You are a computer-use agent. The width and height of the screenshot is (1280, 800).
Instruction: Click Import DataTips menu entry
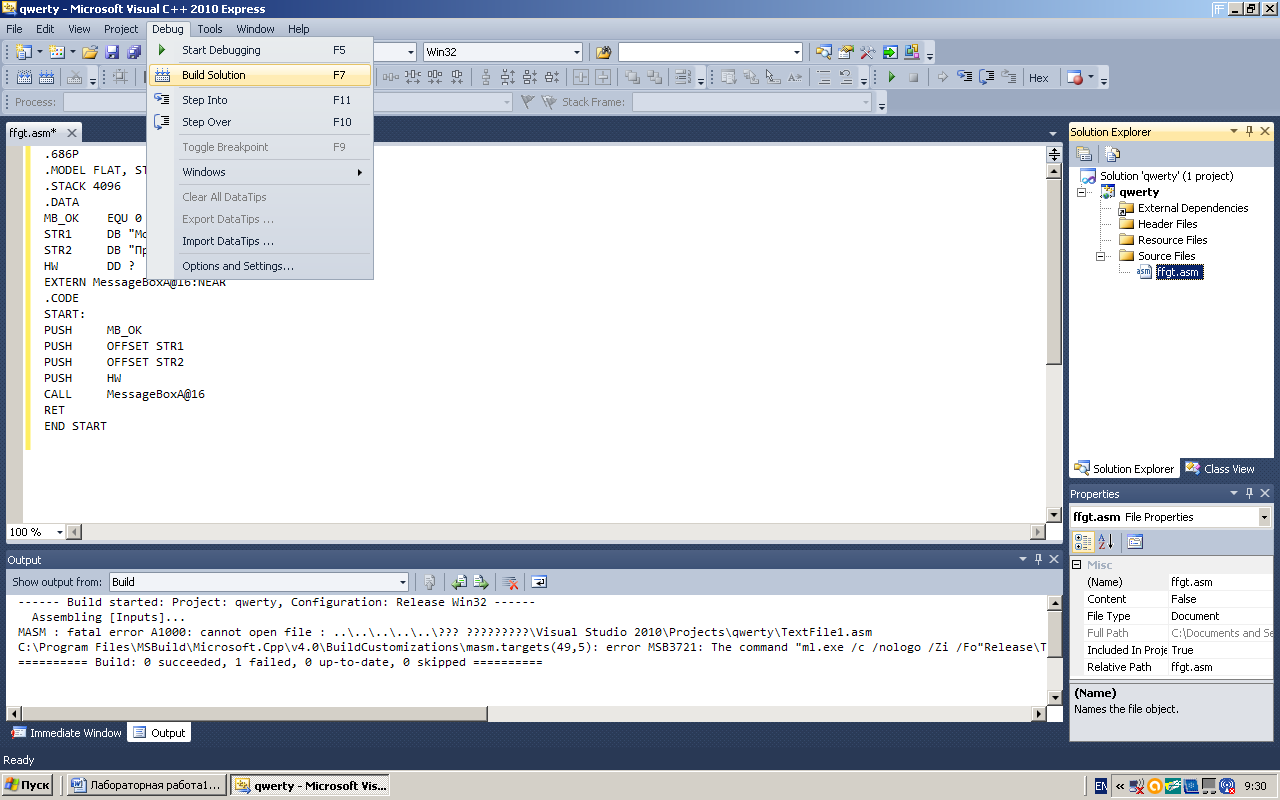coord(260,241)
